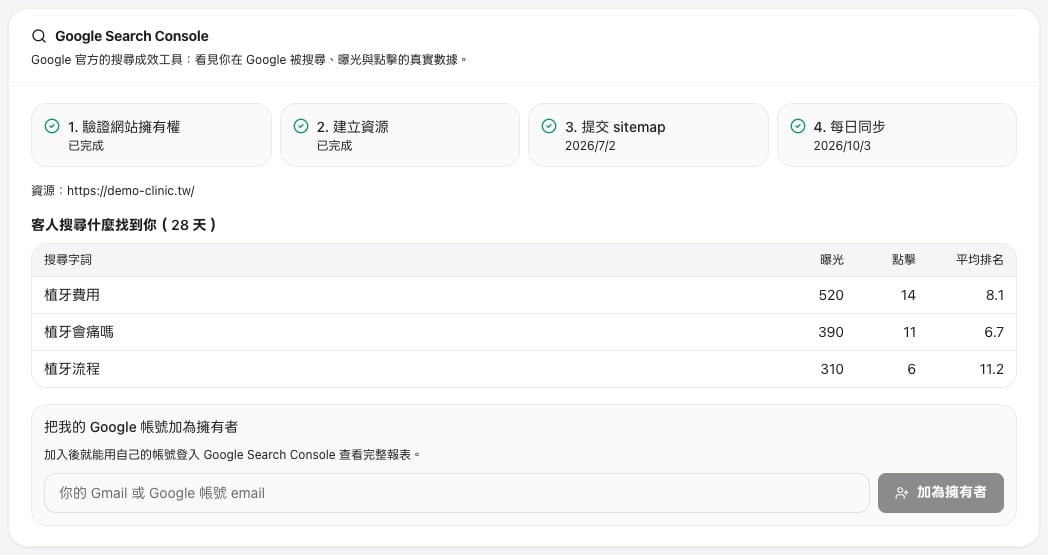
Task: Click the 平均排名 column header
Action: (979, 259)
